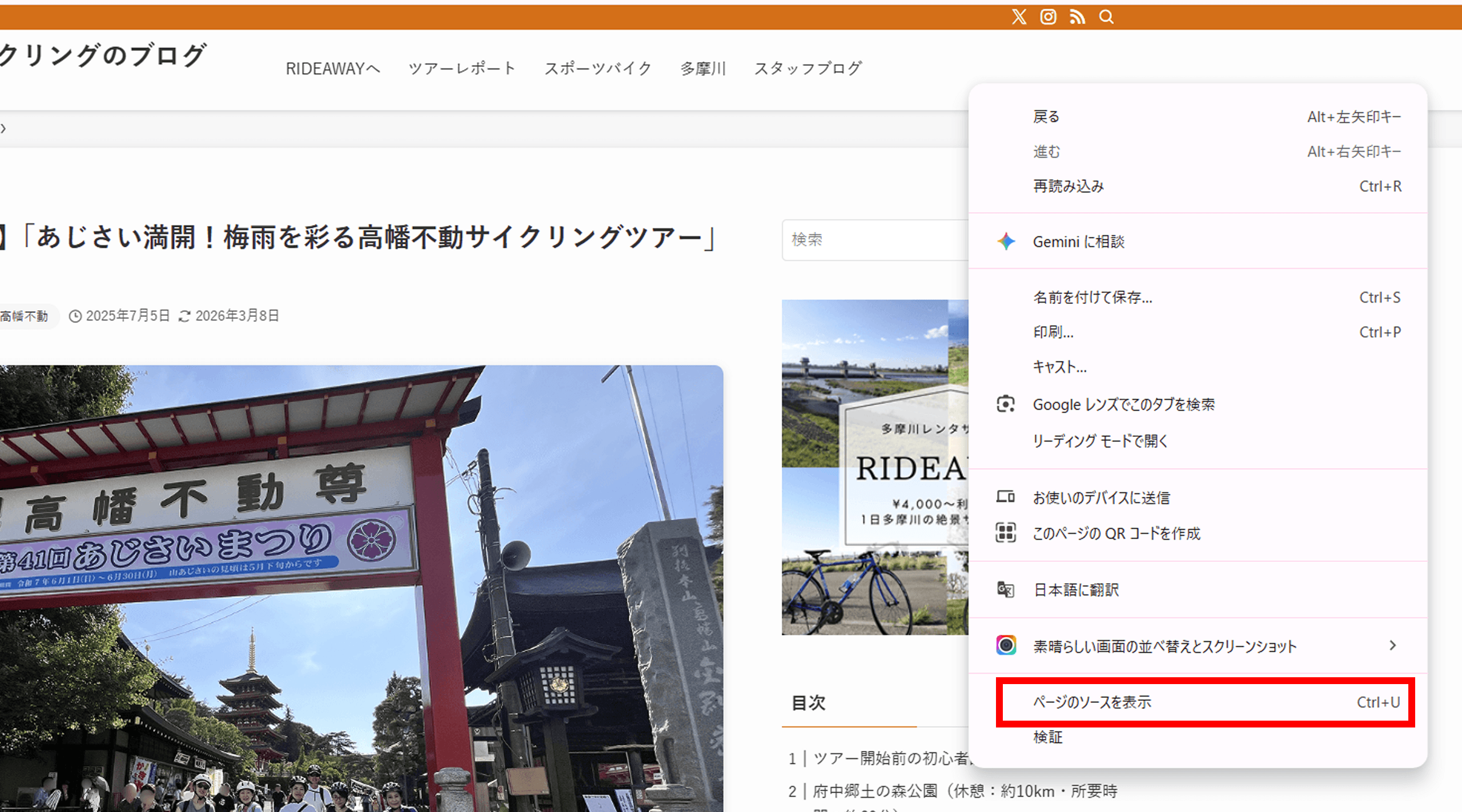Select このページの QR コードを作成
1462x812 pixels.
click(1198, 533)
